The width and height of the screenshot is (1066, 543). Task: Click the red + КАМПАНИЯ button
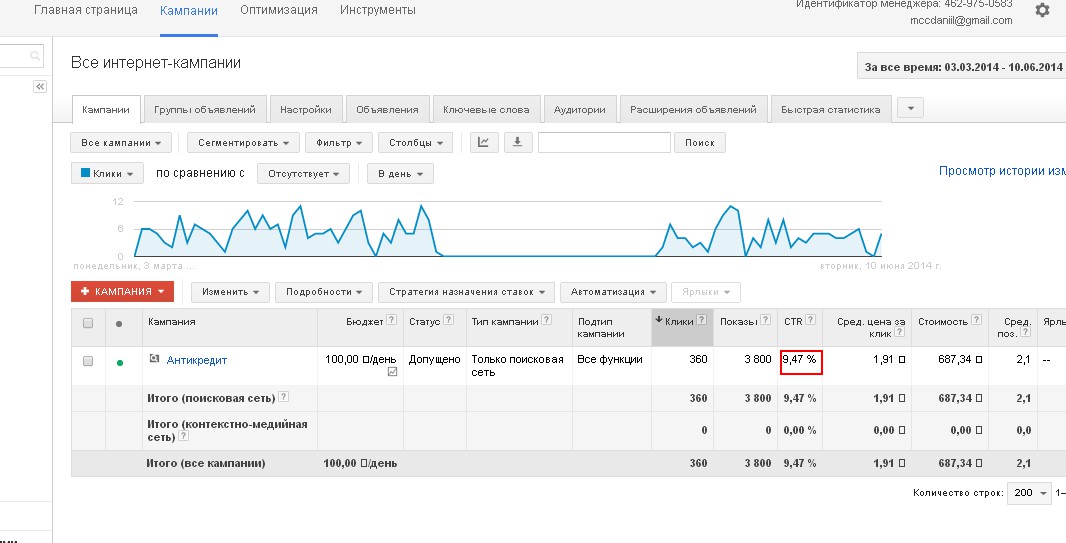[122, 292]
